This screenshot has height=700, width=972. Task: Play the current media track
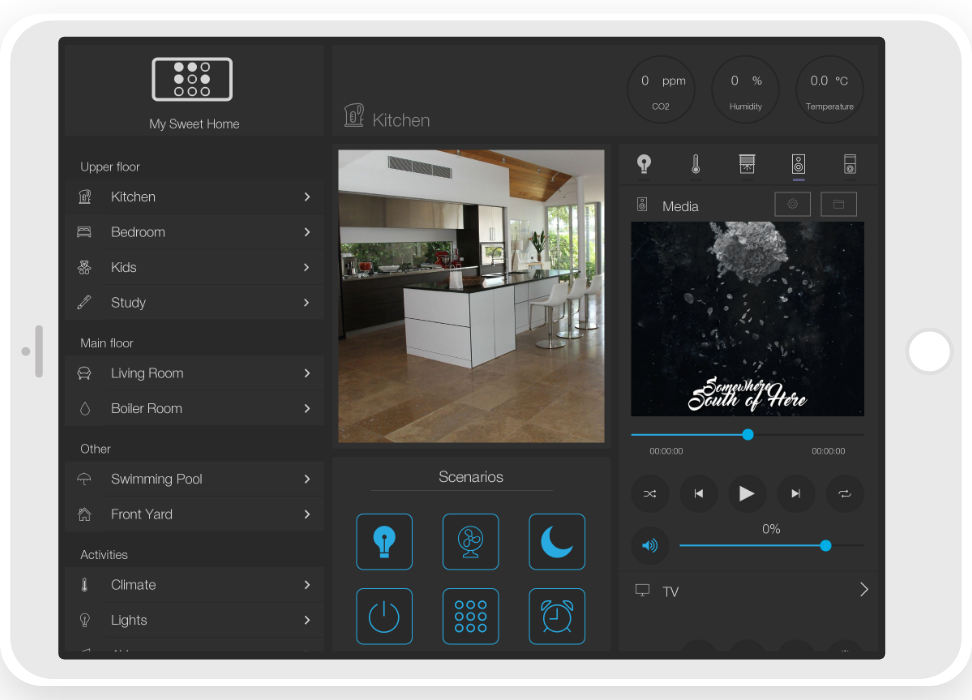(746, 493)
